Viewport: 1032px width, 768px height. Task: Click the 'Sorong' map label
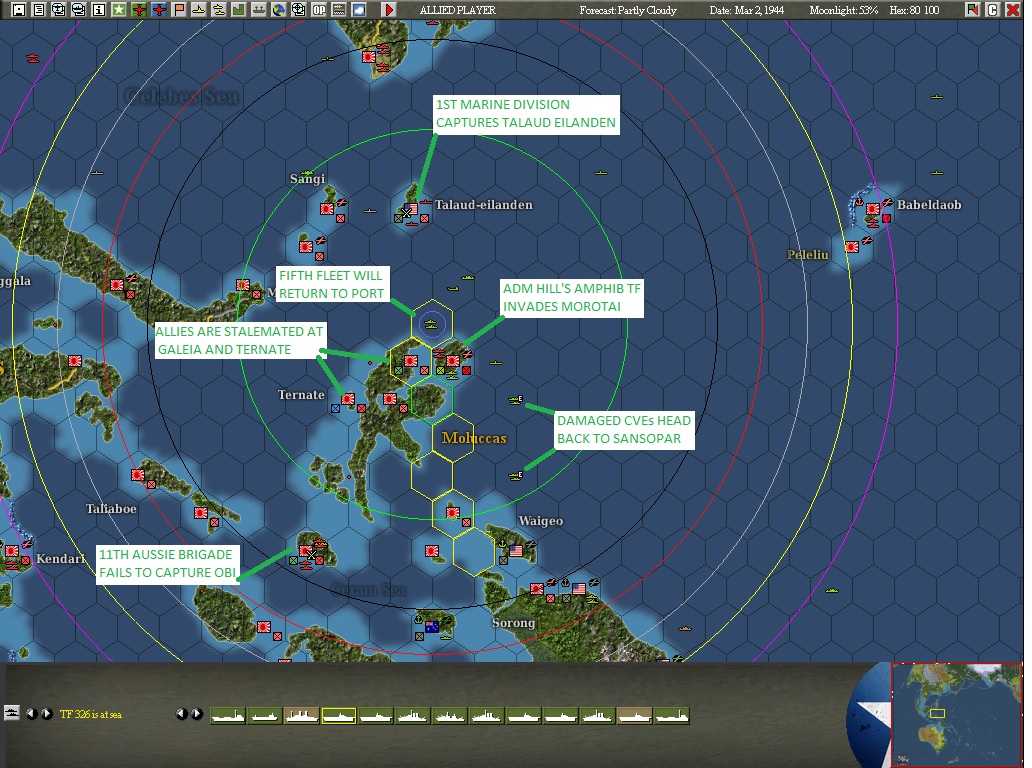pos(513,623)
